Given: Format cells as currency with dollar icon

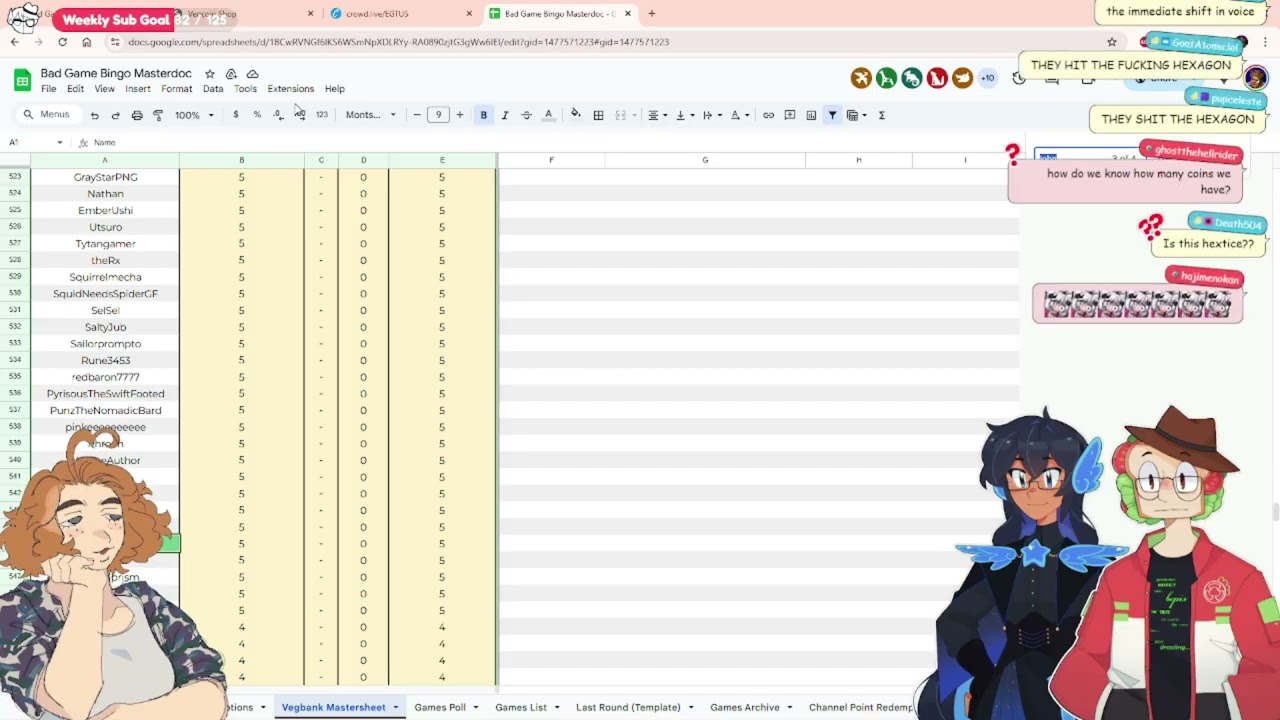Looking at the screenshot, I should [236, 115].
